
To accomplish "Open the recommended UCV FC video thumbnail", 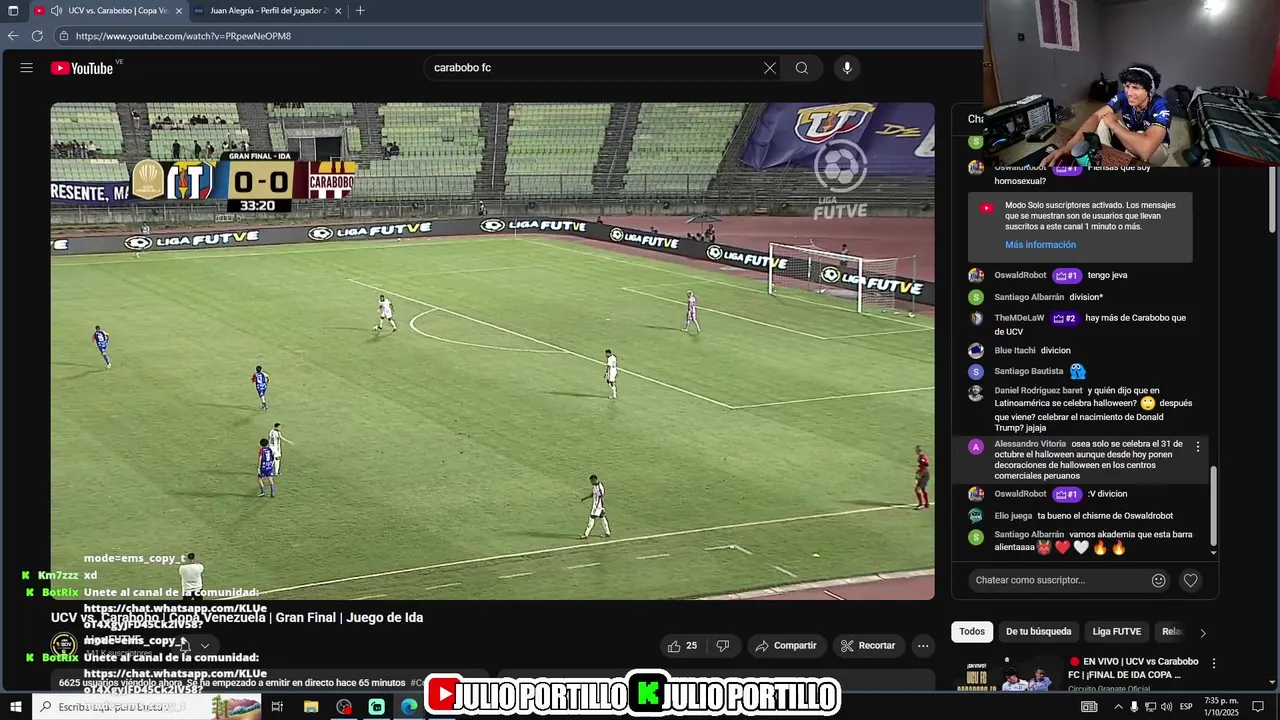I will click(x=1007, y=674).
